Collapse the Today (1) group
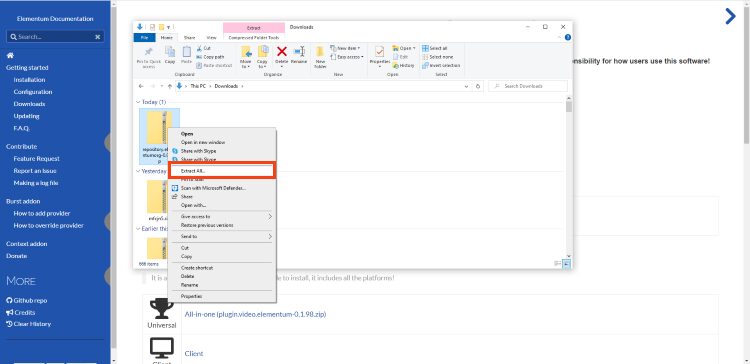Viewport: 750px width, 364px height. point(138,102)
